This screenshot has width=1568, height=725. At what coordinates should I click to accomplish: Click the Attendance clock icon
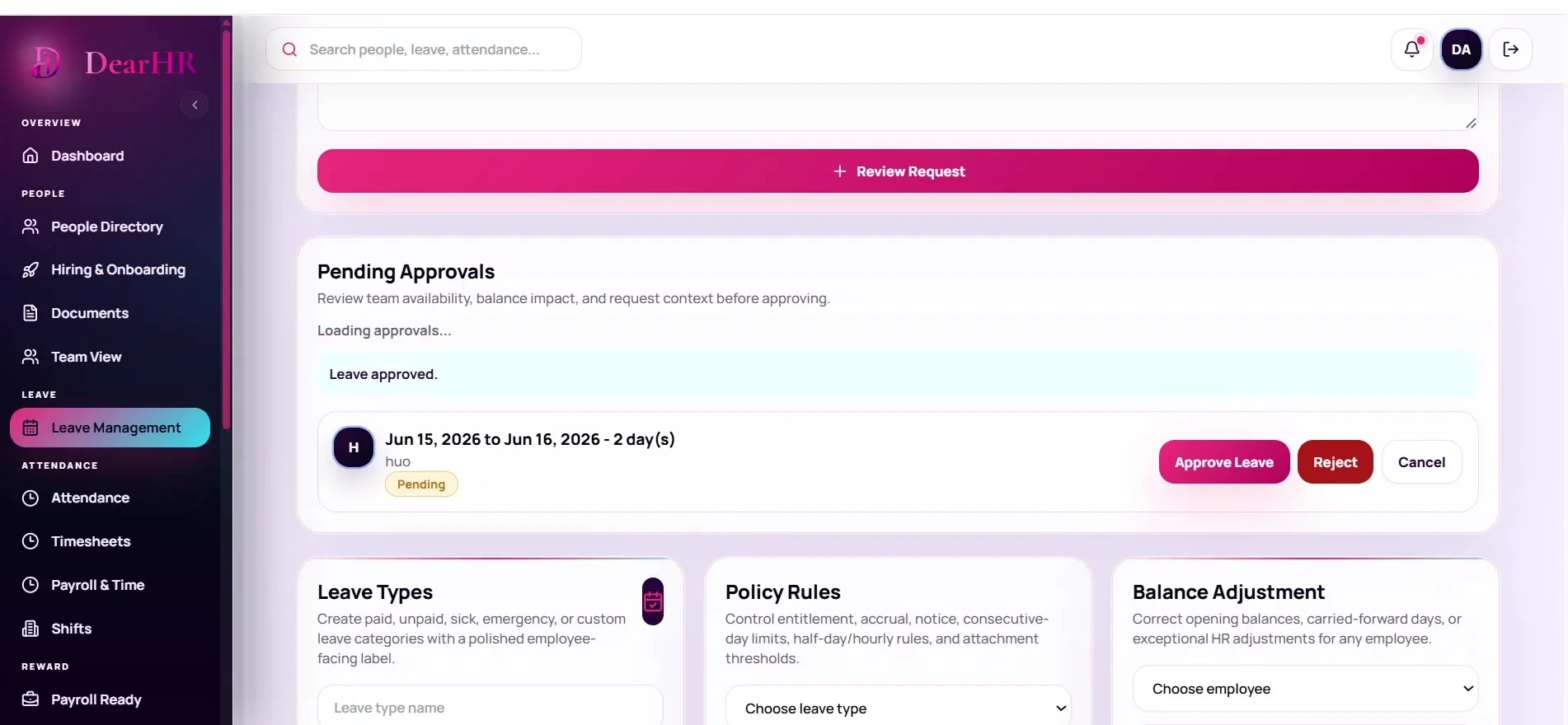point(31,498)
